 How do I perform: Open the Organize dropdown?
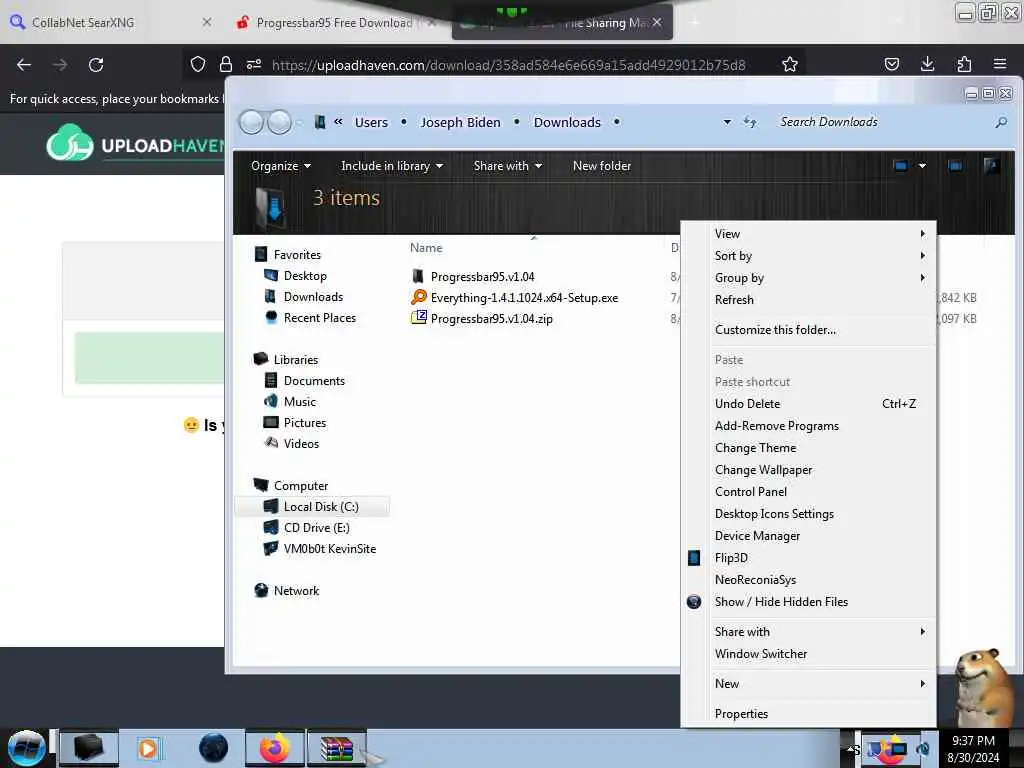pos(281,166)
